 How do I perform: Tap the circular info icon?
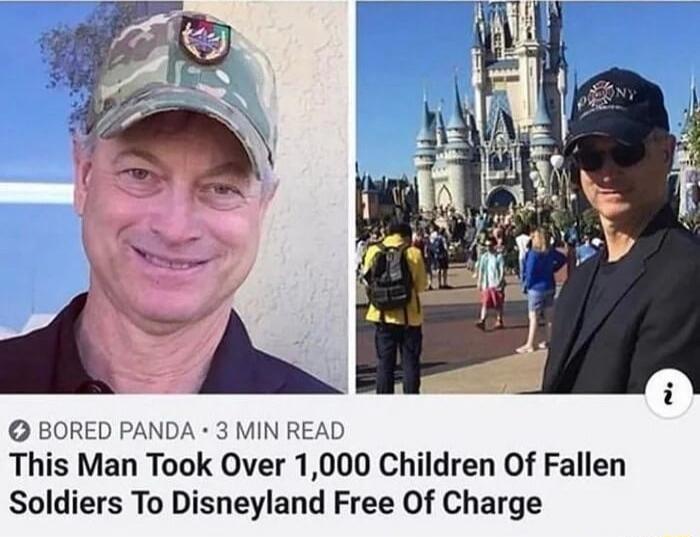[x=669, y=393]
